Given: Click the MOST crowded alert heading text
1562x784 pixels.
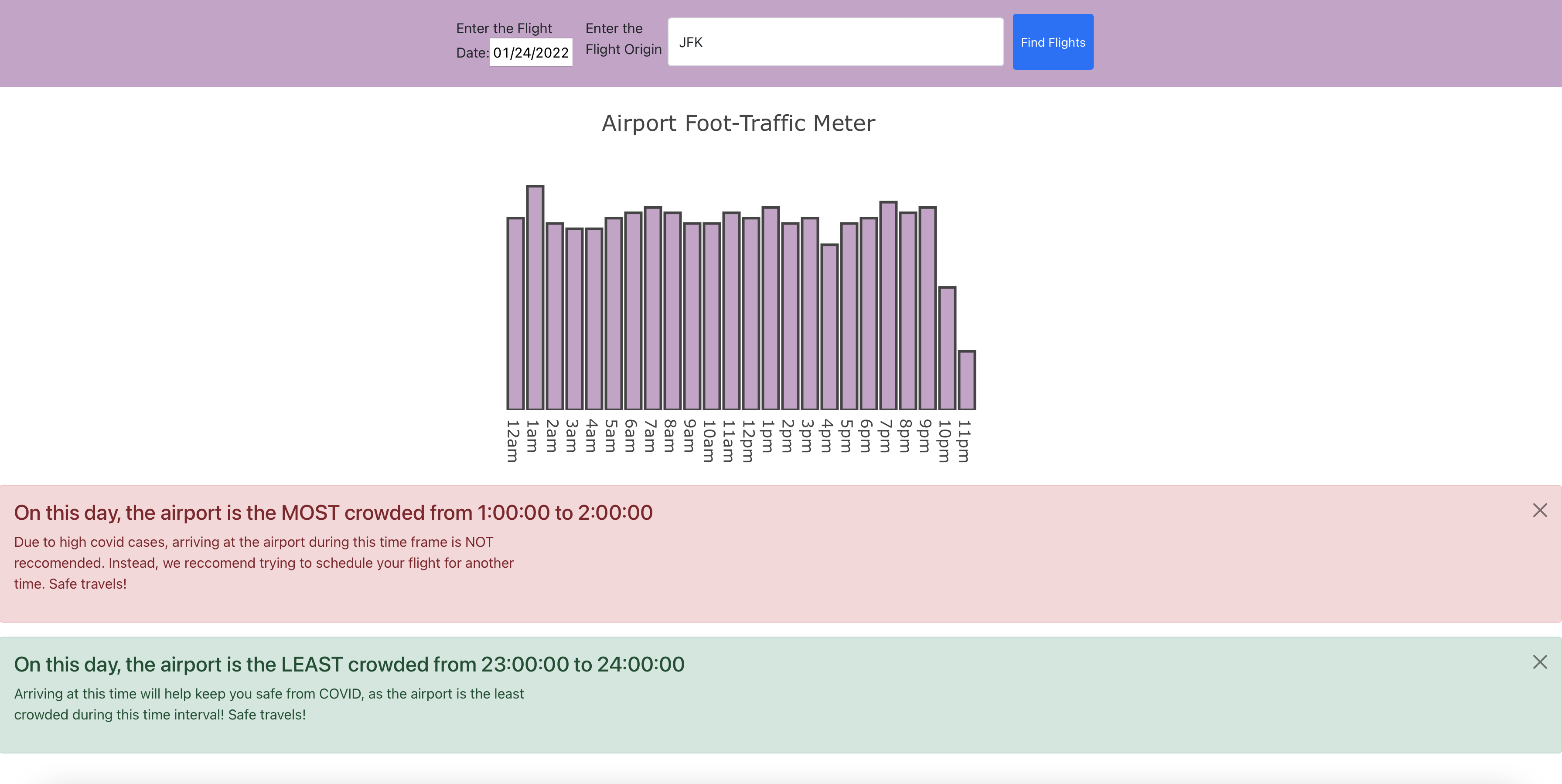Looking at the screenshot, I should pyautogui.click(x=334, y=512).
